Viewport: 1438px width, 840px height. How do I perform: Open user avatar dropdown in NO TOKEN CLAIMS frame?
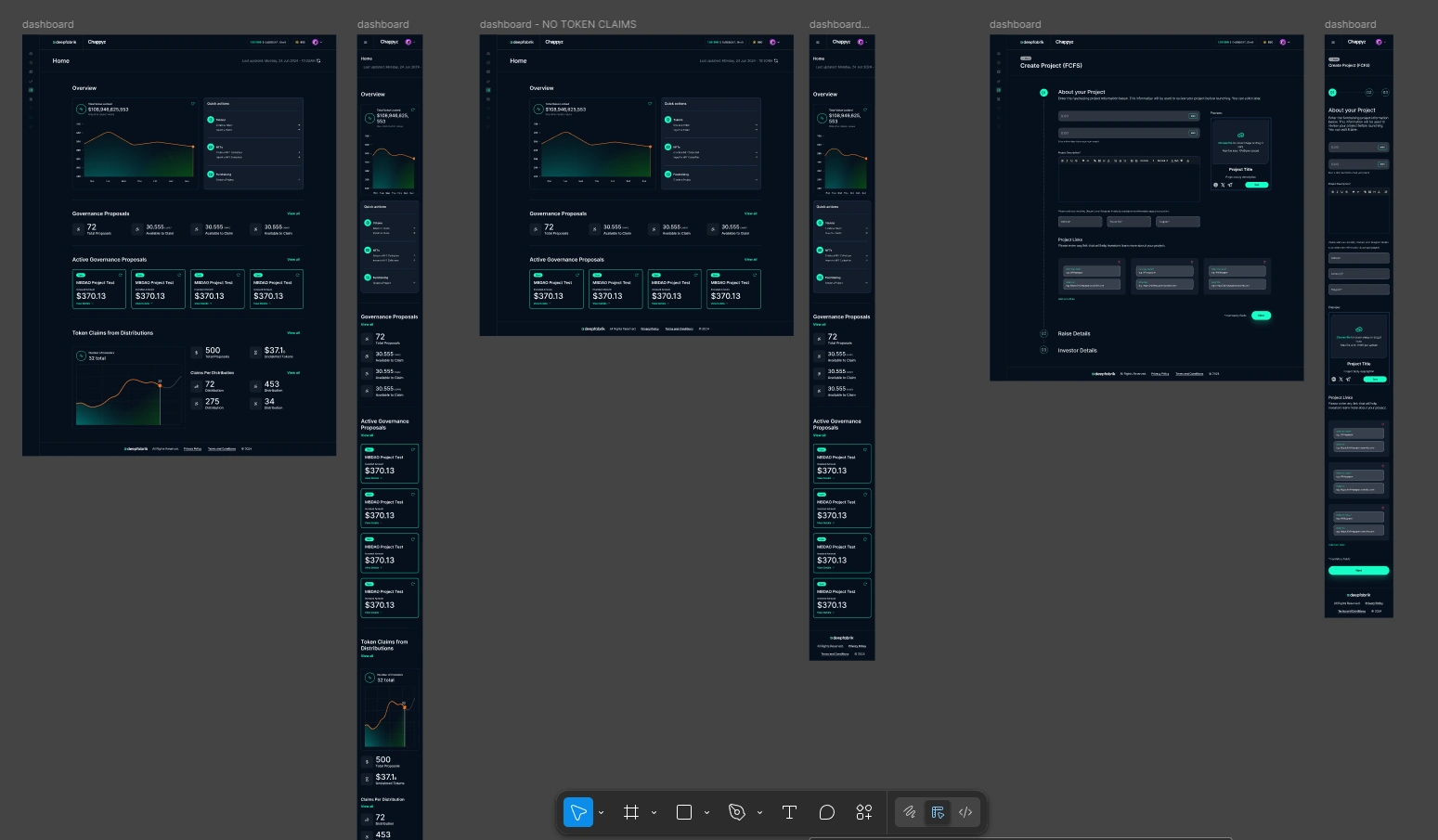774,42
